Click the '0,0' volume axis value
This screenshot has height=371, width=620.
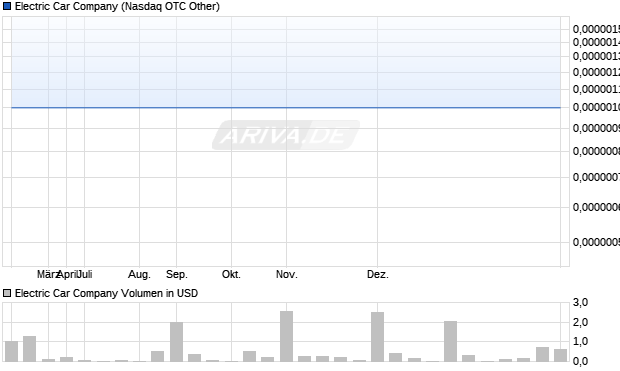click(x=580, y=361)
